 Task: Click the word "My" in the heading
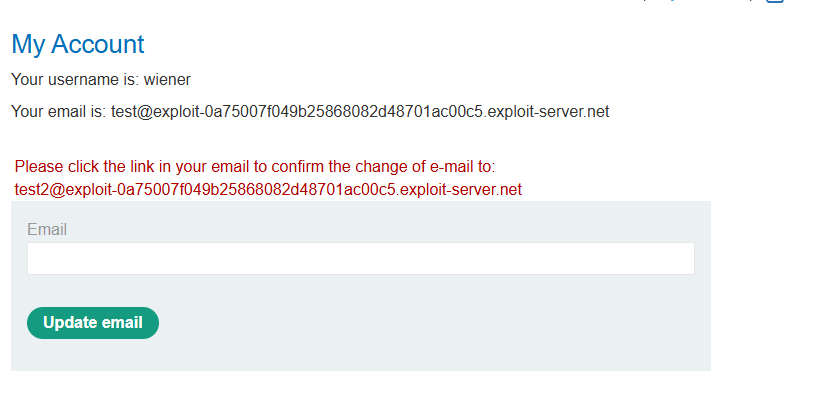pos(28,44)
